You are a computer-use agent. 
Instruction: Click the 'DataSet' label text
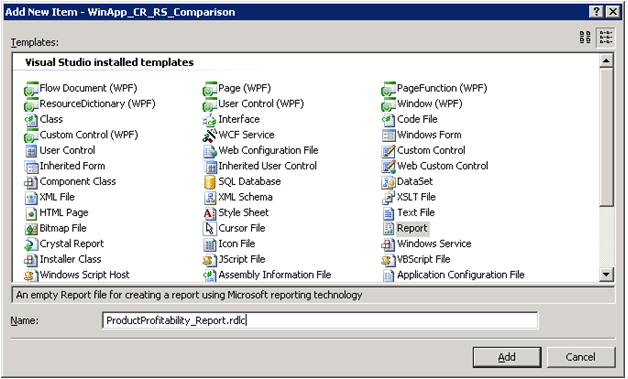click(415, 181)
